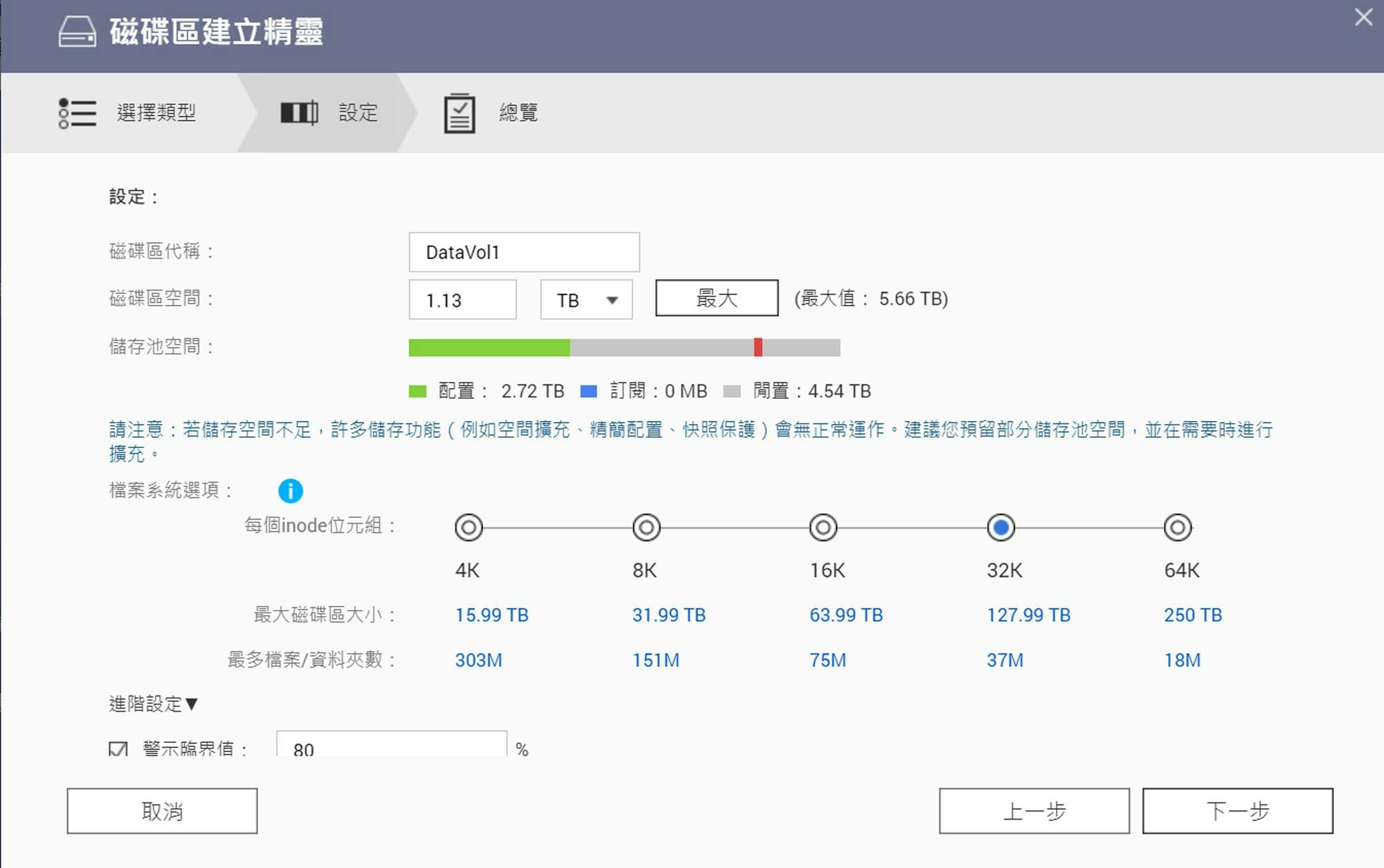Click the 151M file count value

pos(655,660)
